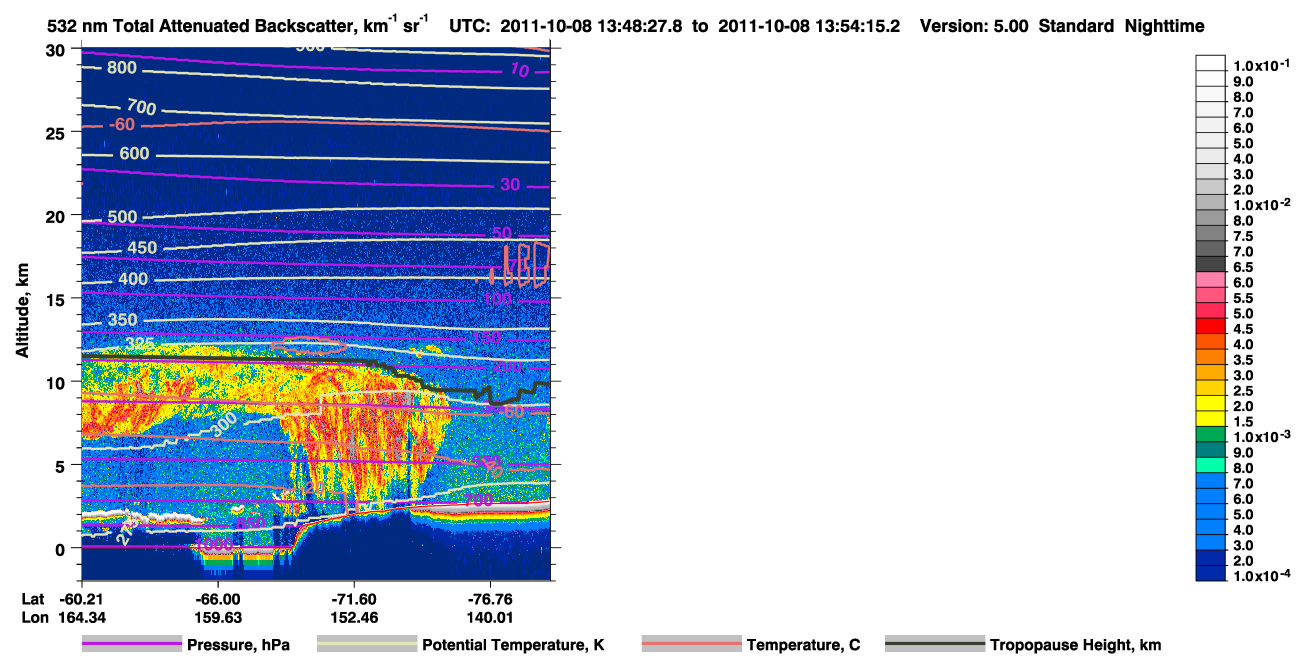The width and height of the screenshot is (1300, 667).
Task: Click the dark blue 1.0x10-4 colorbar swatch
Action: [1210, 574]
